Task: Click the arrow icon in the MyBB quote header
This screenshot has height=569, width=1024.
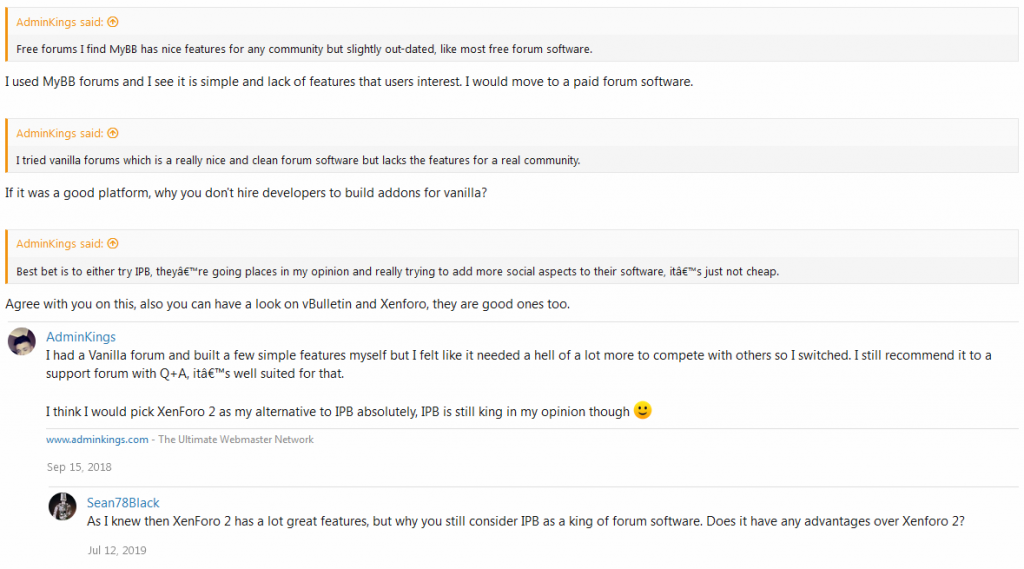Action: tap(113, 22)
